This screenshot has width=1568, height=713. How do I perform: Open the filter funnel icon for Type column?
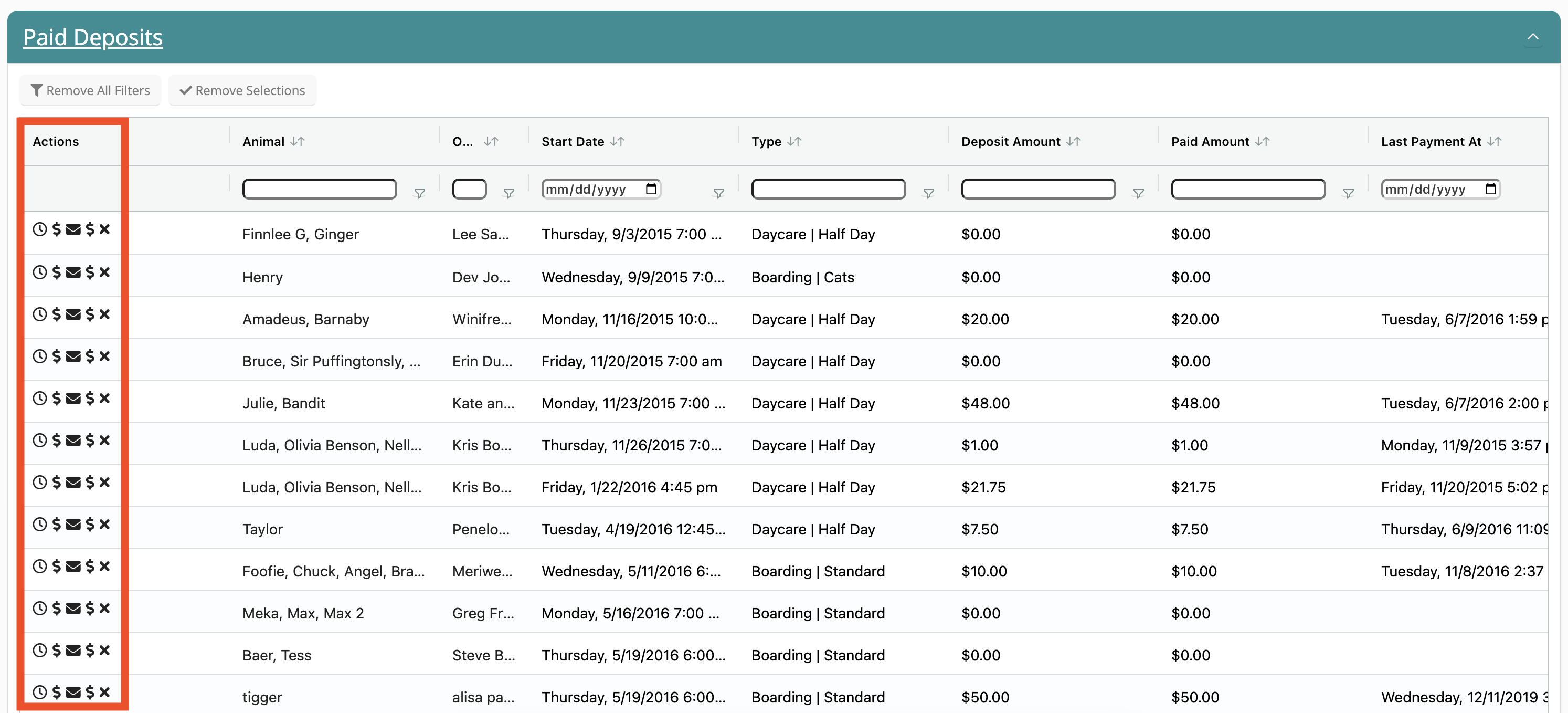coord(928,193)
